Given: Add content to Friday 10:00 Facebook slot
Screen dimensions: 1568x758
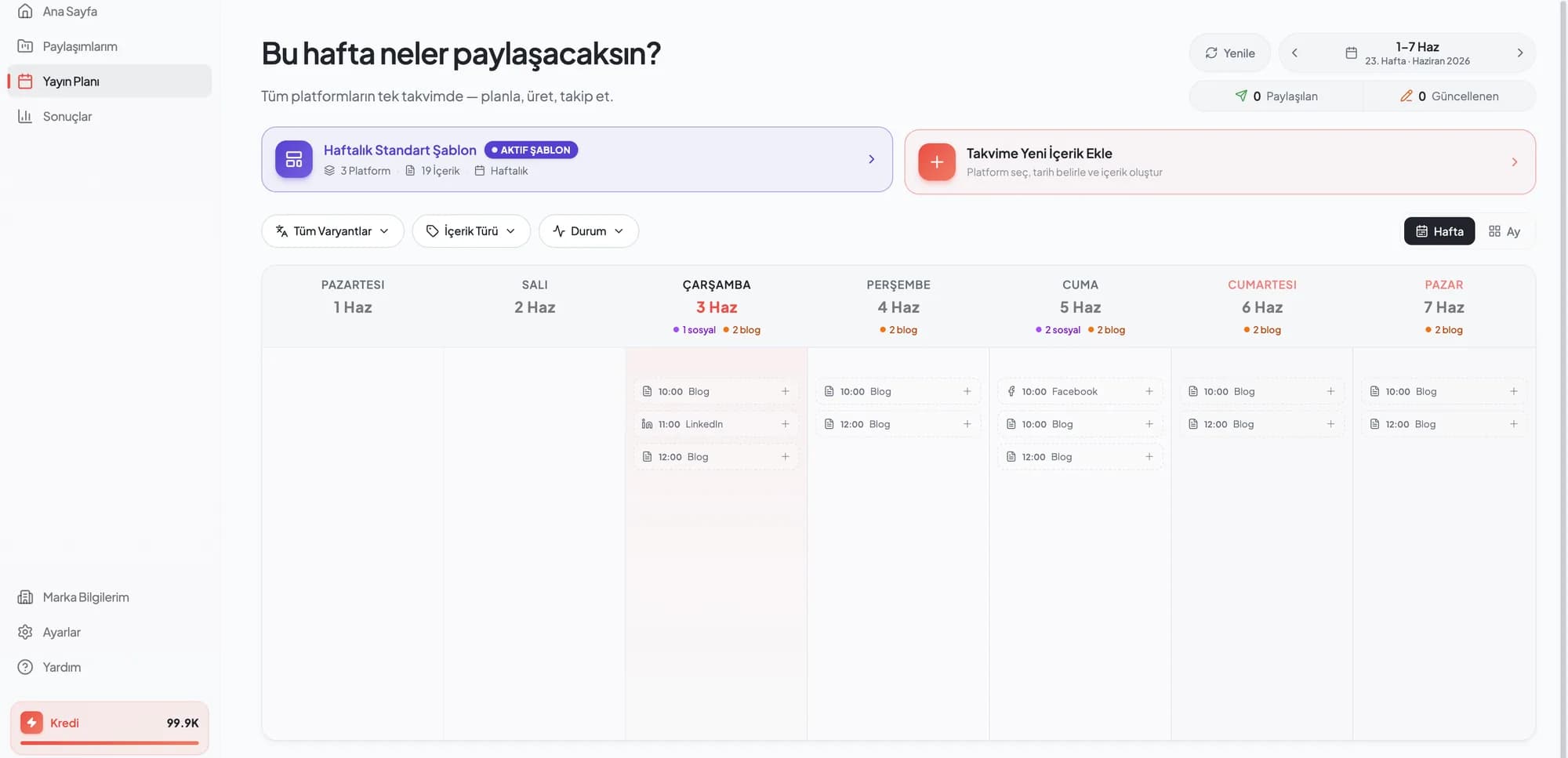Looking at the screenshot, I should [x=1149, y=391].
